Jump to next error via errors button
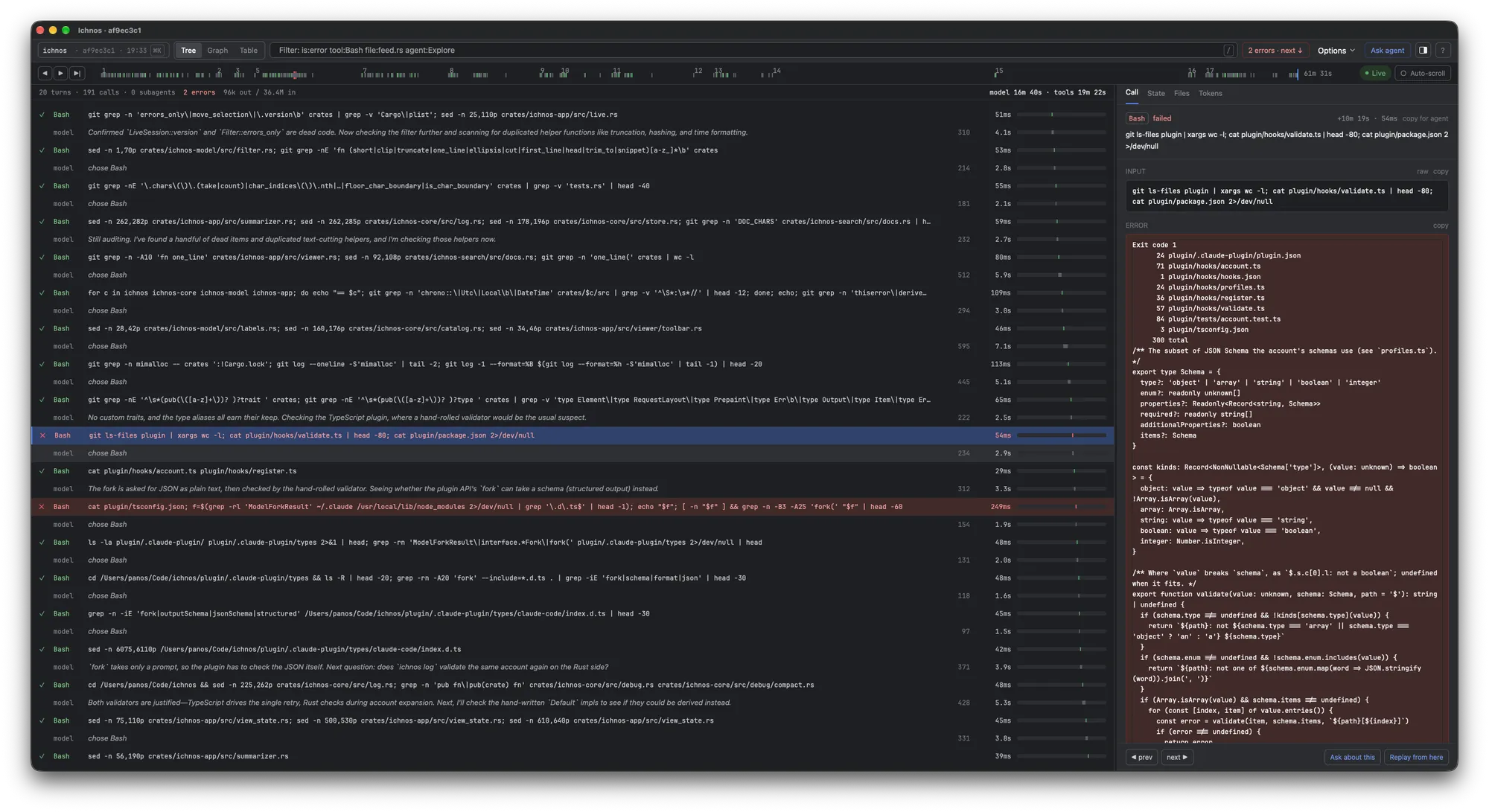The height and width of the screenshot is (812, 1489). click(x=1275, y=51)
